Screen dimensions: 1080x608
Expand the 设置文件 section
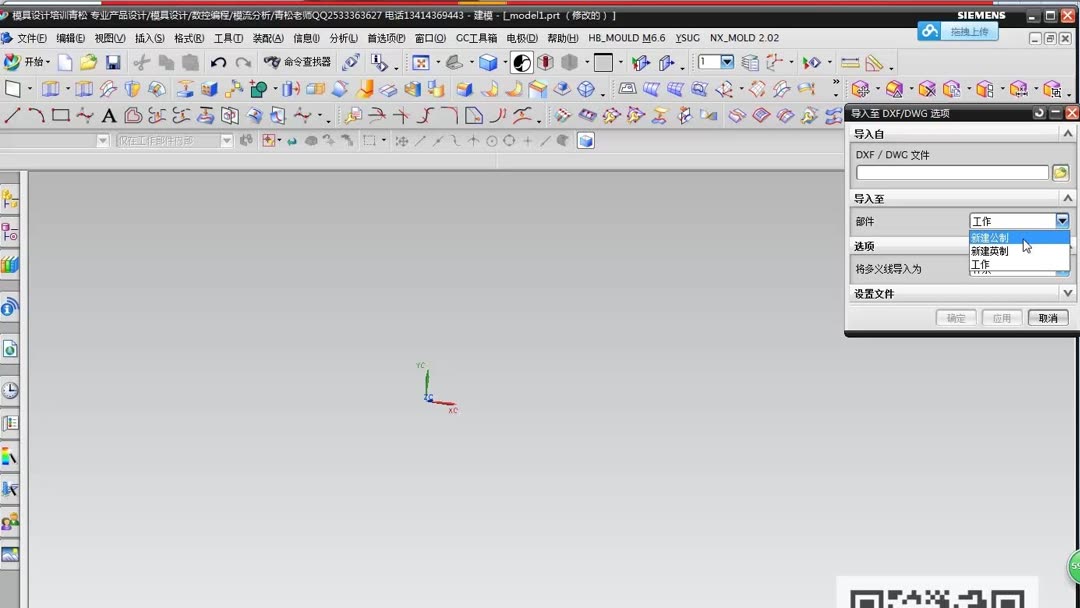(x=1068, y=293)
